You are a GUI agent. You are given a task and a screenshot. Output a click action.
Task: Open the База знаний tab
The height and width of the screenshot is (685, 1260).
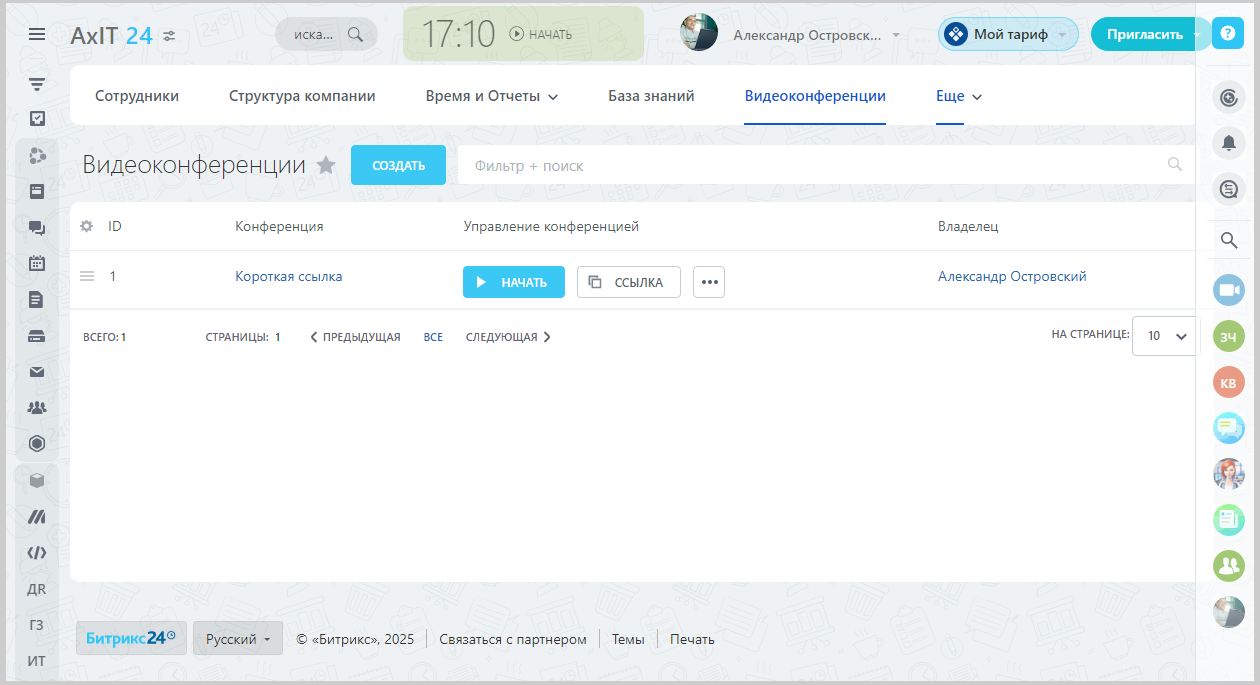(651, 96)
